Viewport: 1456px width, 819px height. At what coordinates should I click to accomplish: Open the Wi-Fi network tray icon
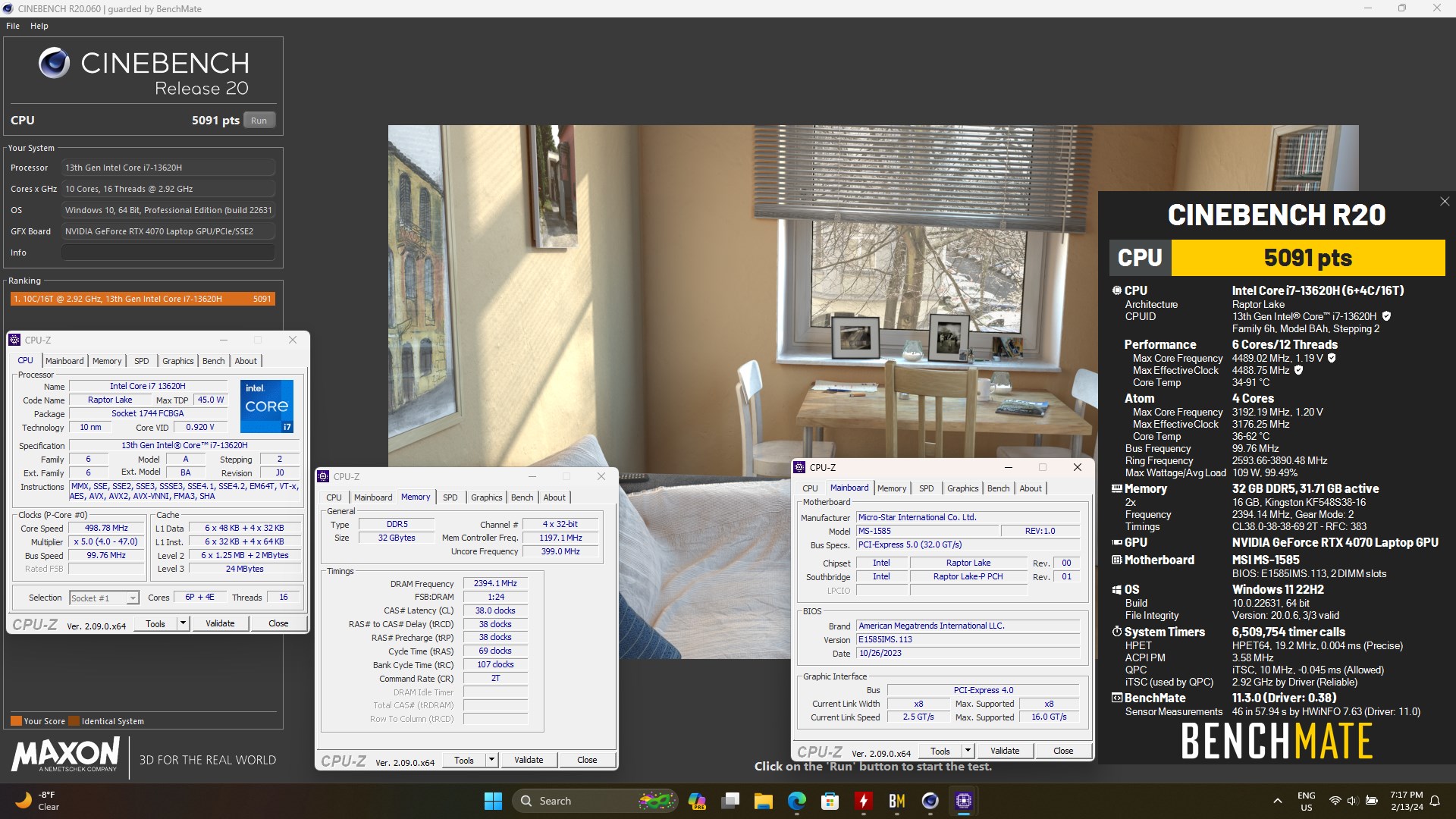tap(1335, 801)
